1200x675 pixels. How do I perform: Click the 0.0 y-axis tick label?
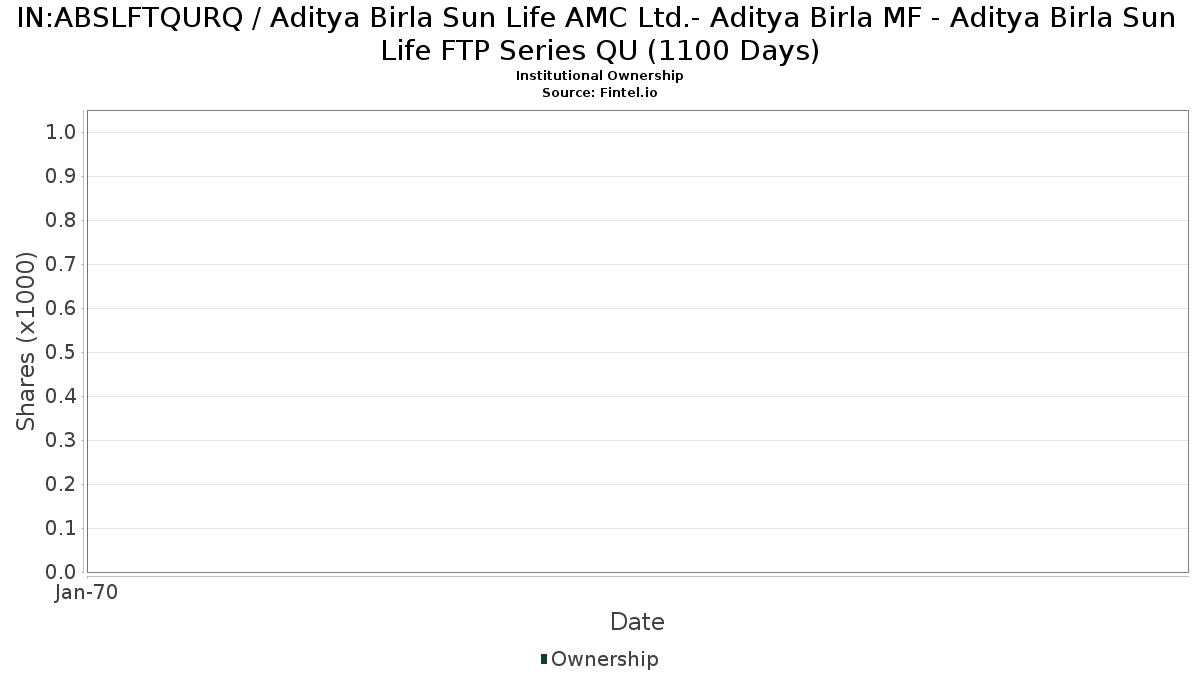(62, 572)
